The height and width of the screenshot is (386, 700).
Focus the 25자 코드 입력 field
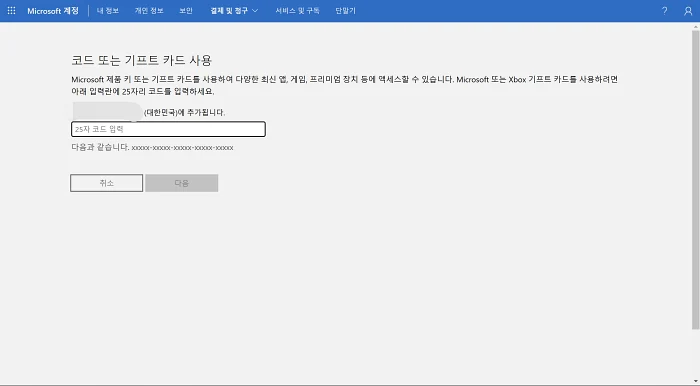(168, 129)
